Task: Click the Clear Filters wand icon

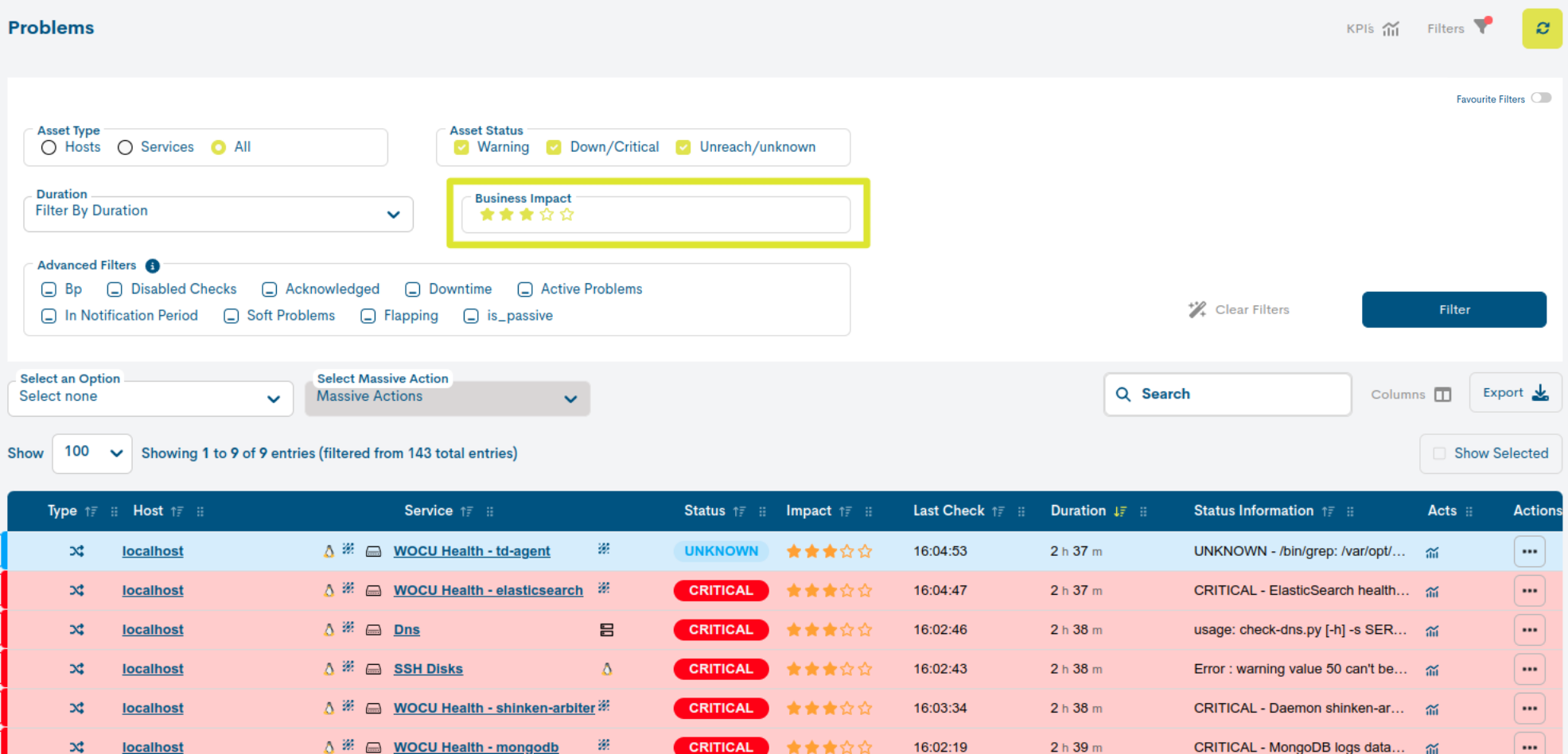Action: click(x=1197, y=309)
